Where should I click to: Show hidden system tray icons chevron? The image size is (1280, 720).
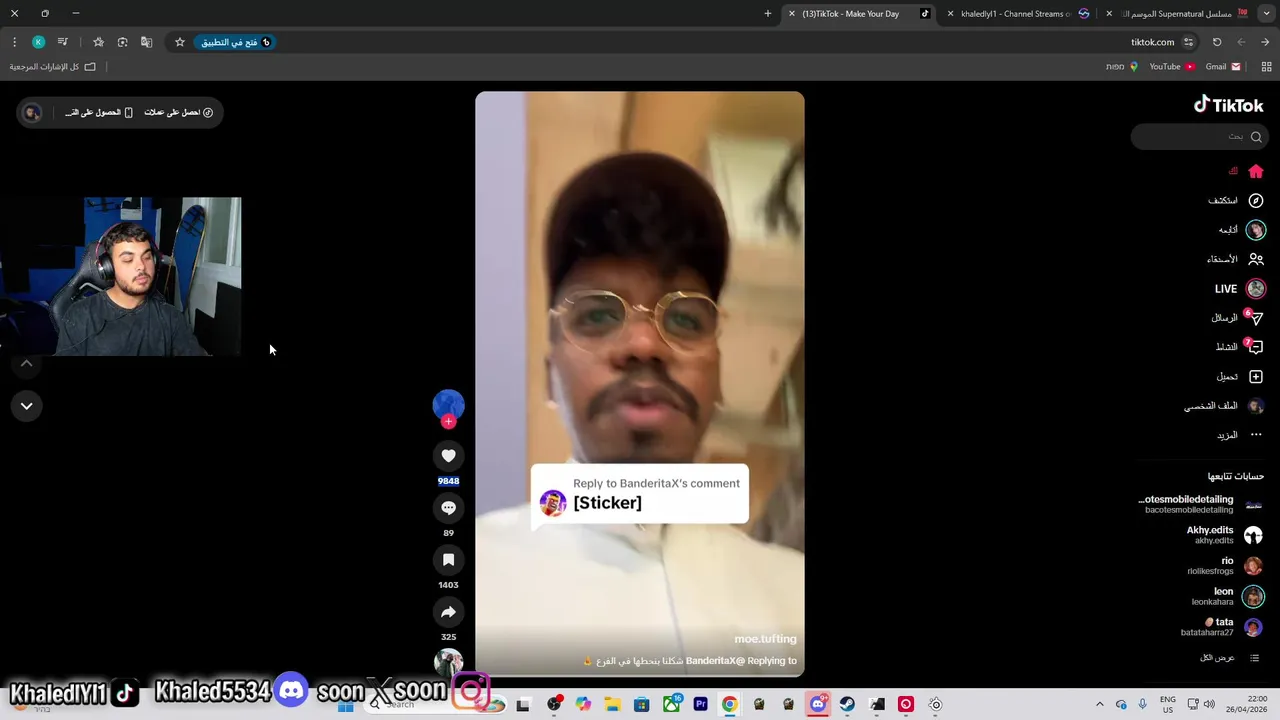pyautogui.click(x=1099, y=705)
